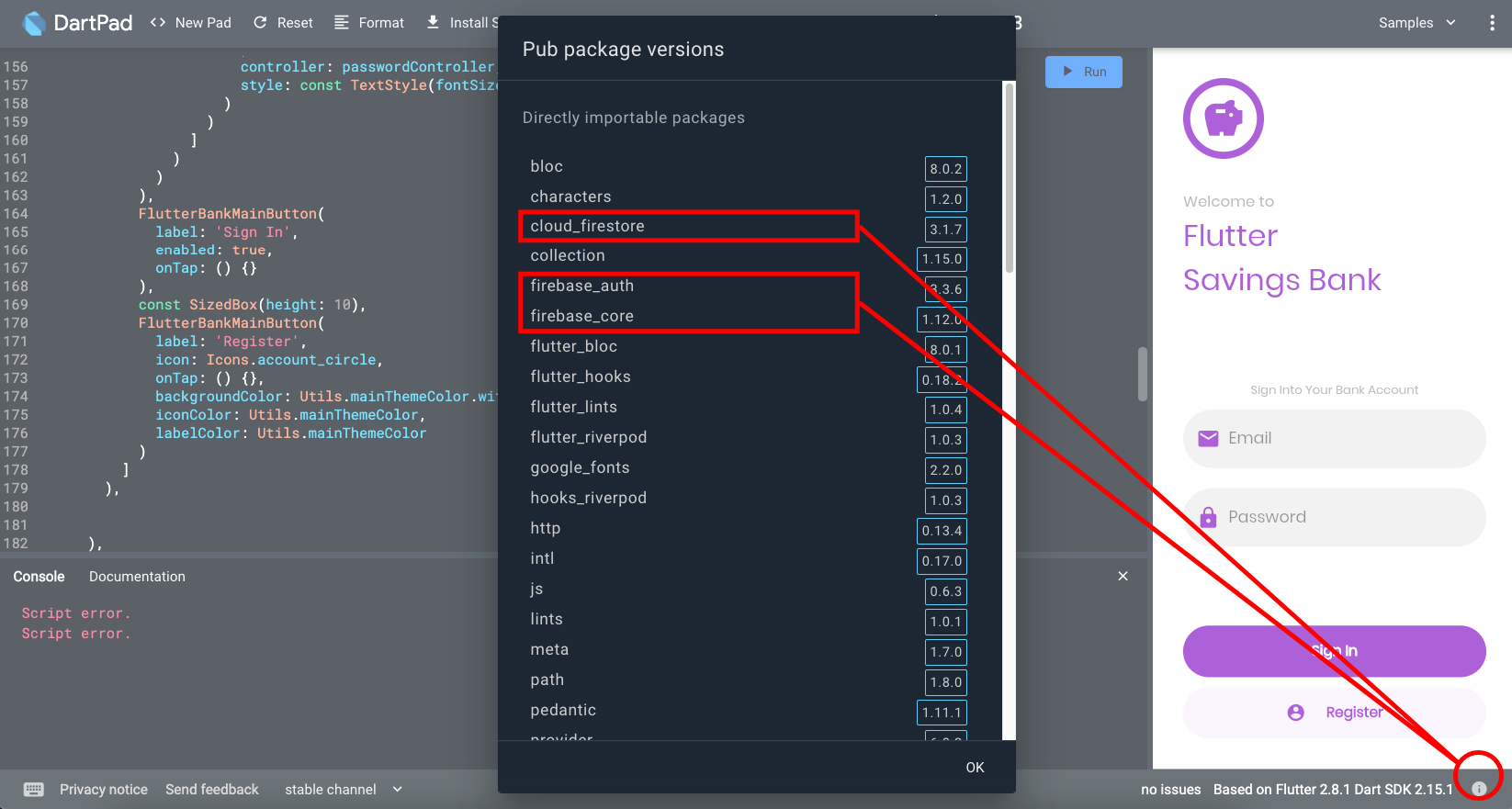1512x809 pixels.
Task: Click the js version 0.6.3 badge
Action: click(x=945, y=591)
